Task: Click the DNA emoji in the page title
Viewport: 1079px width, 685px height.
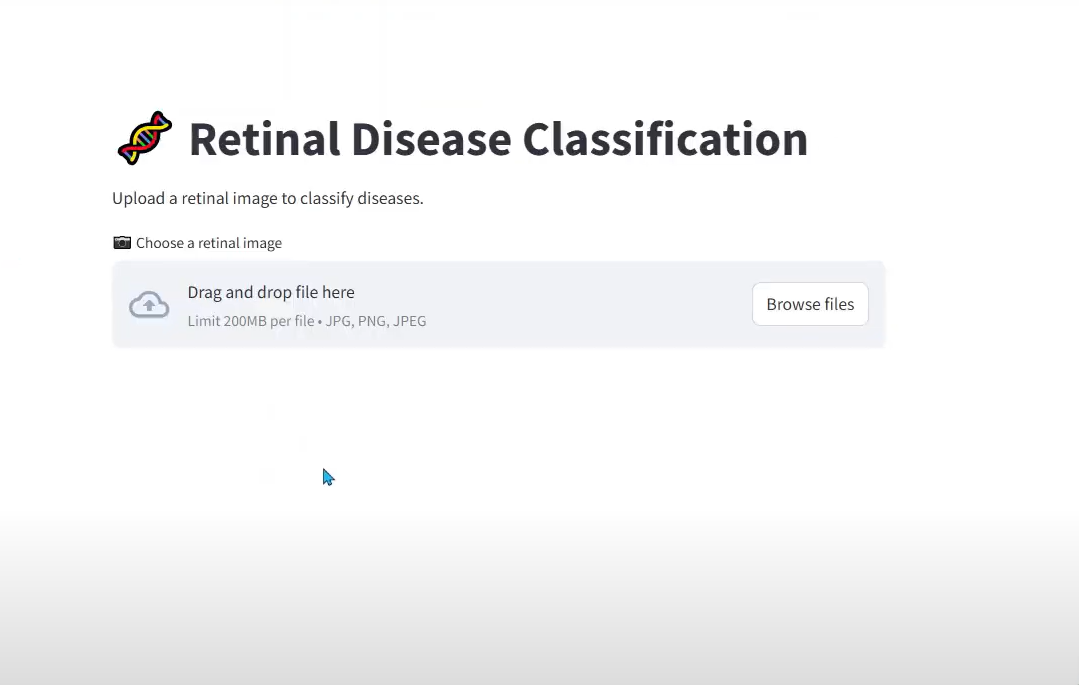Action: point(144,137)
